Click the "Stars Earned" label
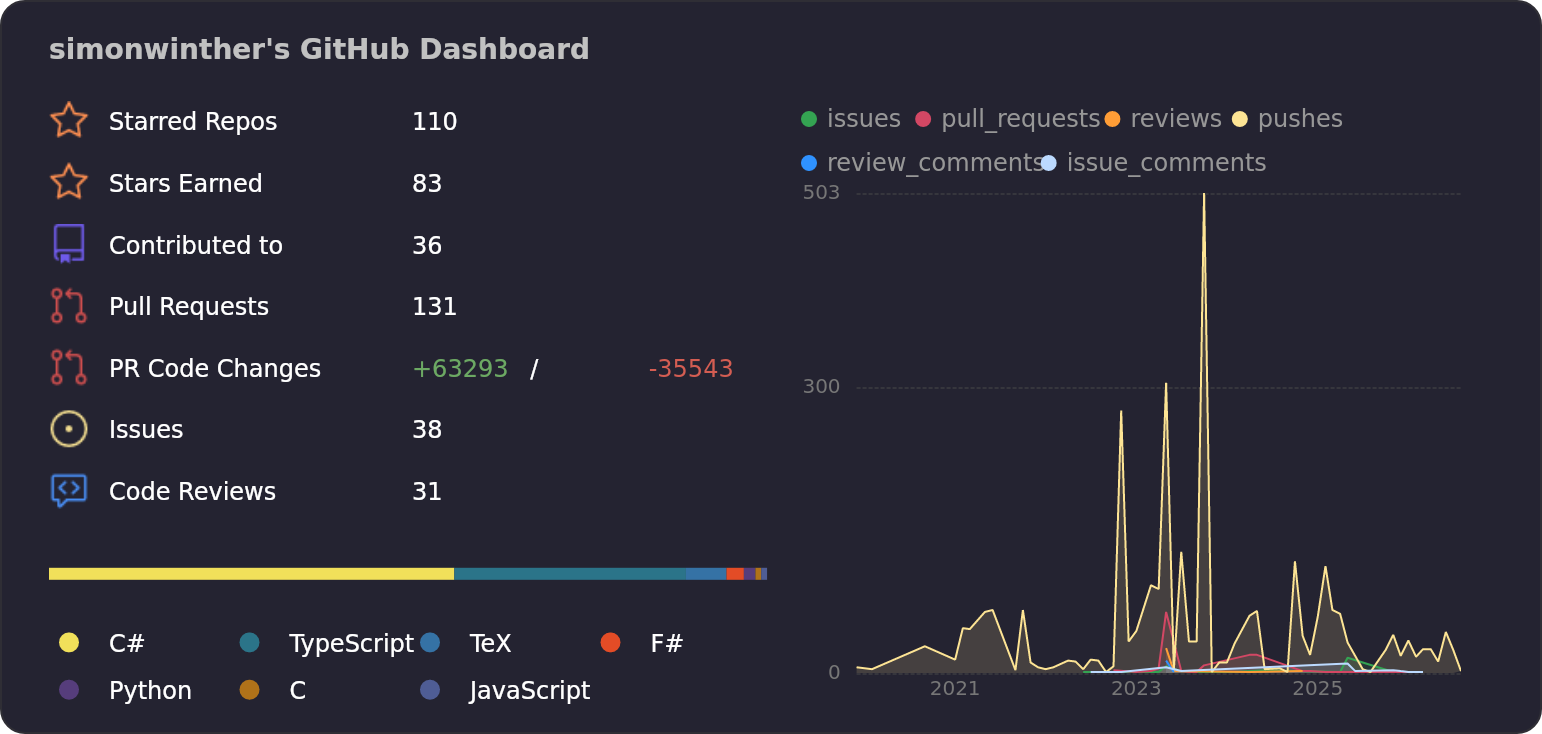 (186, 184)
